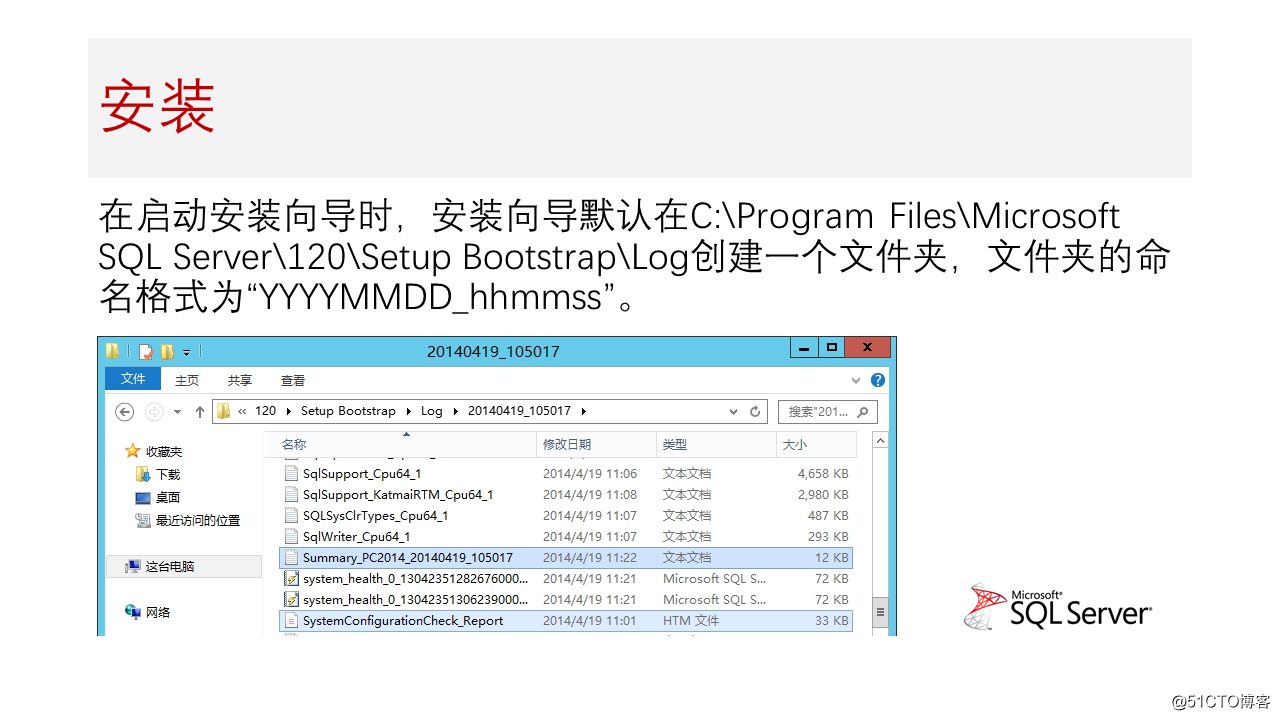Click the New Folder quick access icon

[x=167, y=351]
